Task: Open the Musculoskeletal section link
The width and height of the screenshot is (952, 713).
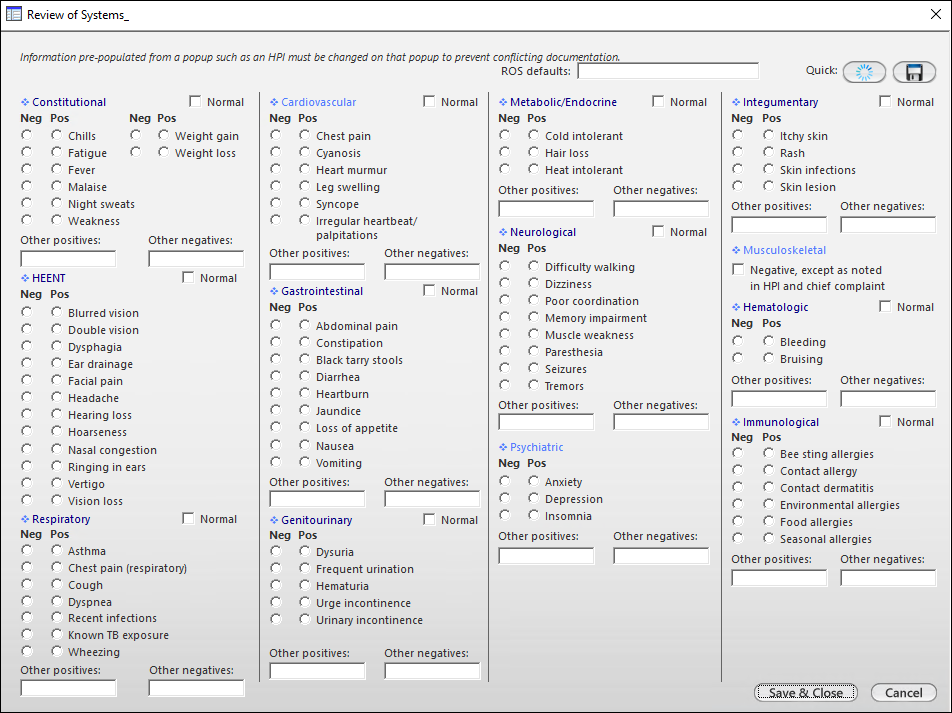Action: [x=784, y=250]
